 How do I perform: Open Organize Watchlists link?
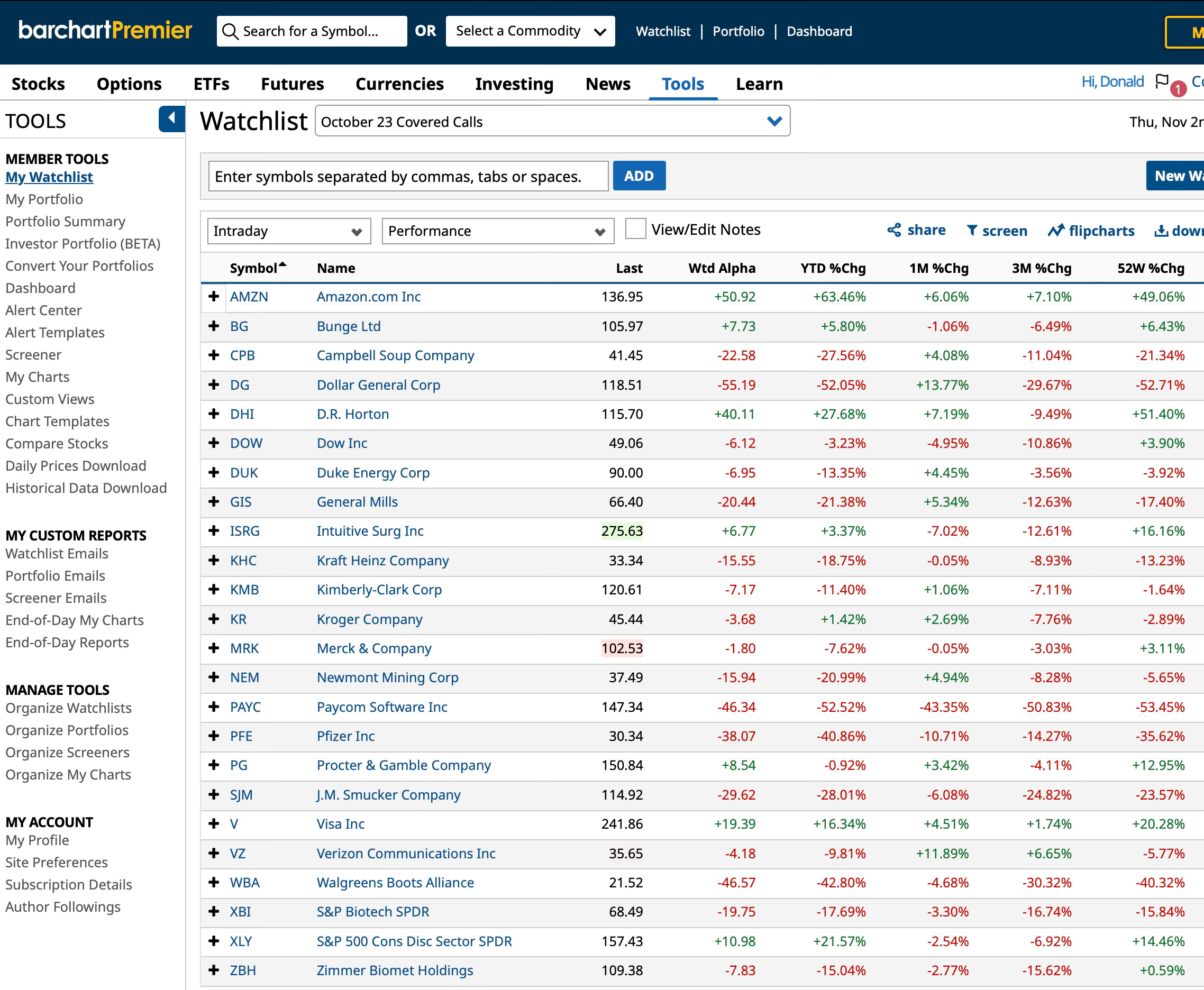point(68,708)
